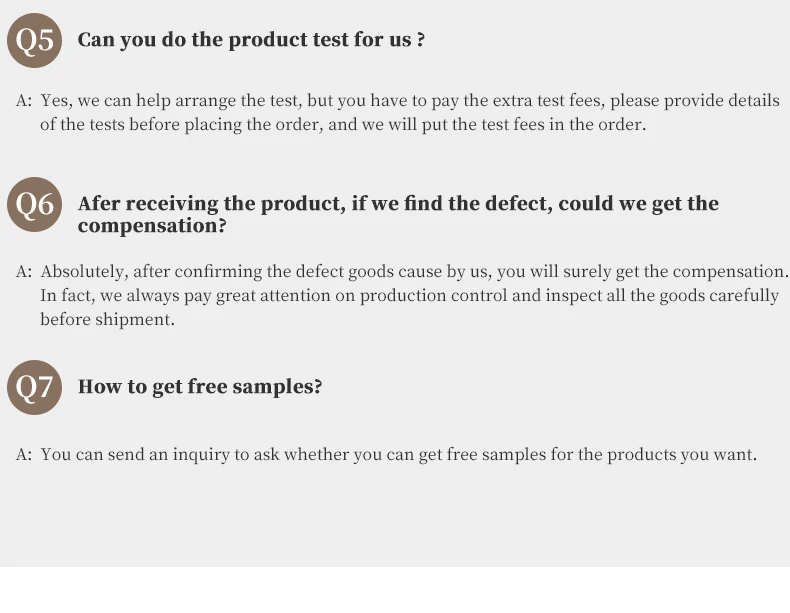Select the "A:" label under Q6
790x613 pixels.
[25, 272]
